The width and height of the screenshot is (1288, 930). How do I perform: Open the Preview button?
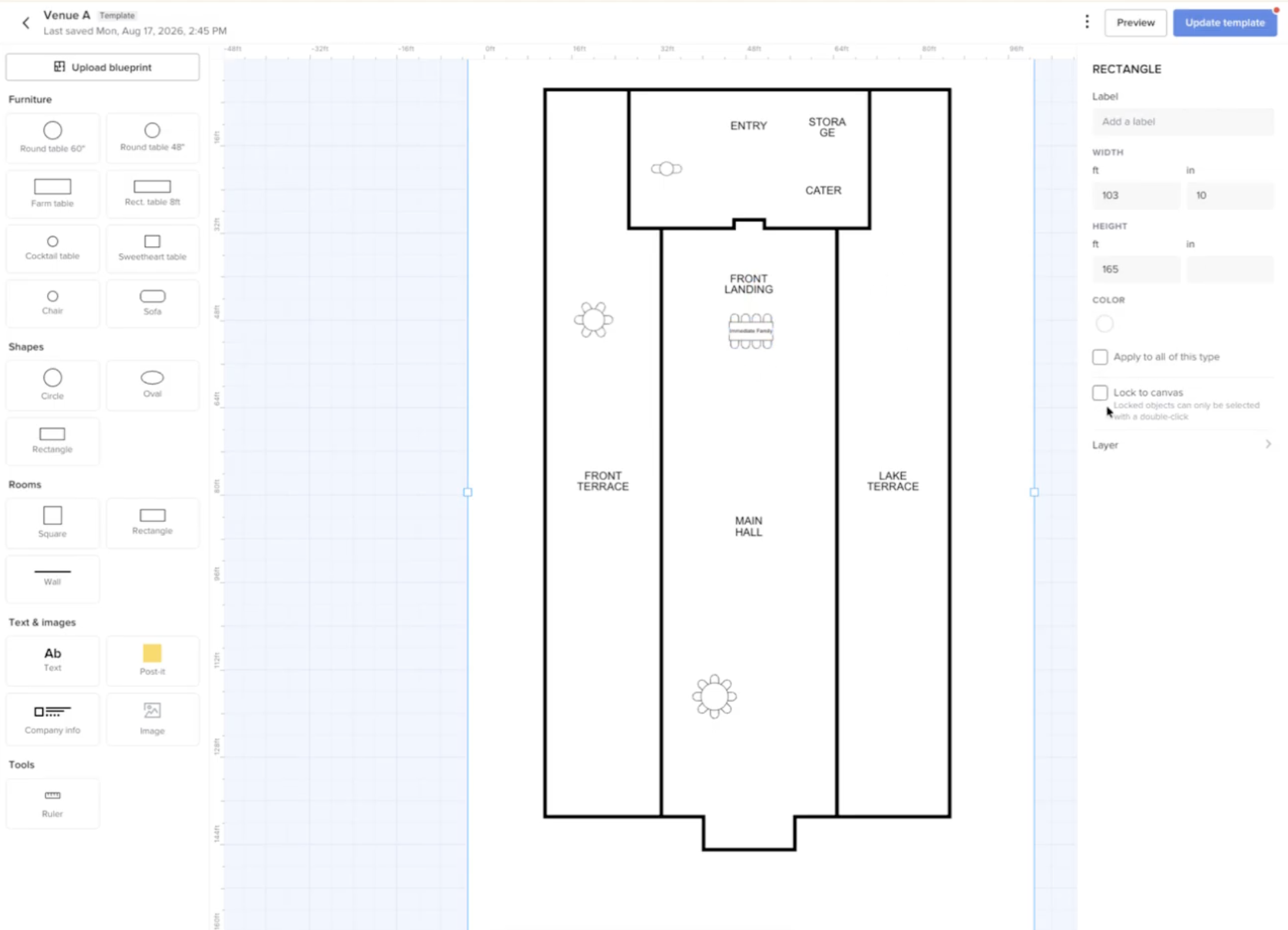[1135, 23]
